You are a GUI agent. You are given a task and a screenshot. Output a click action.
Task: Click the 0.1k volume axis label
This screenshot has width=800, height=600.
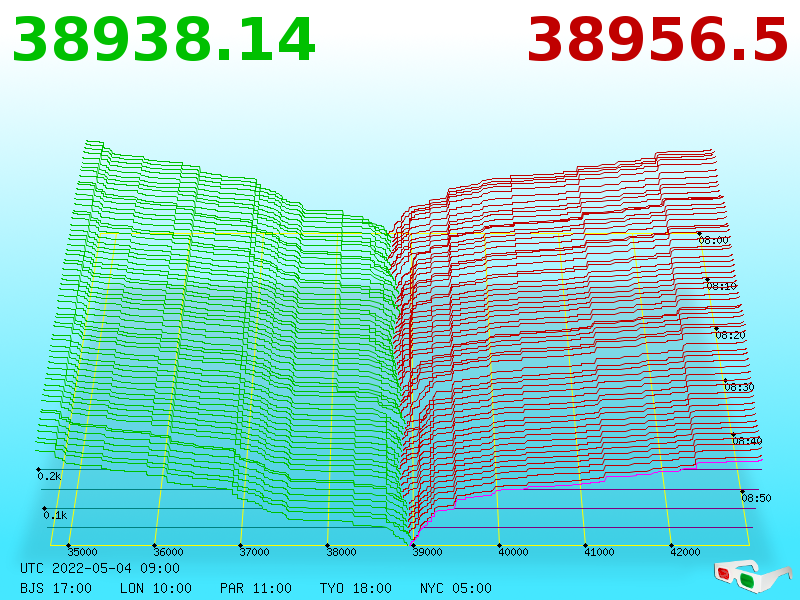pyautogui.click(x=55, y=515)
